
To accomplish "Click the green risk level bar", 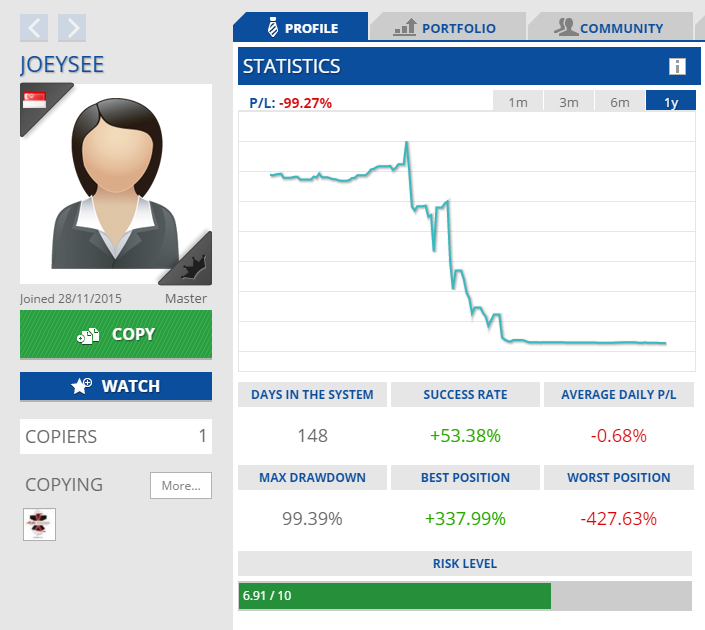I will pos(395,596).
